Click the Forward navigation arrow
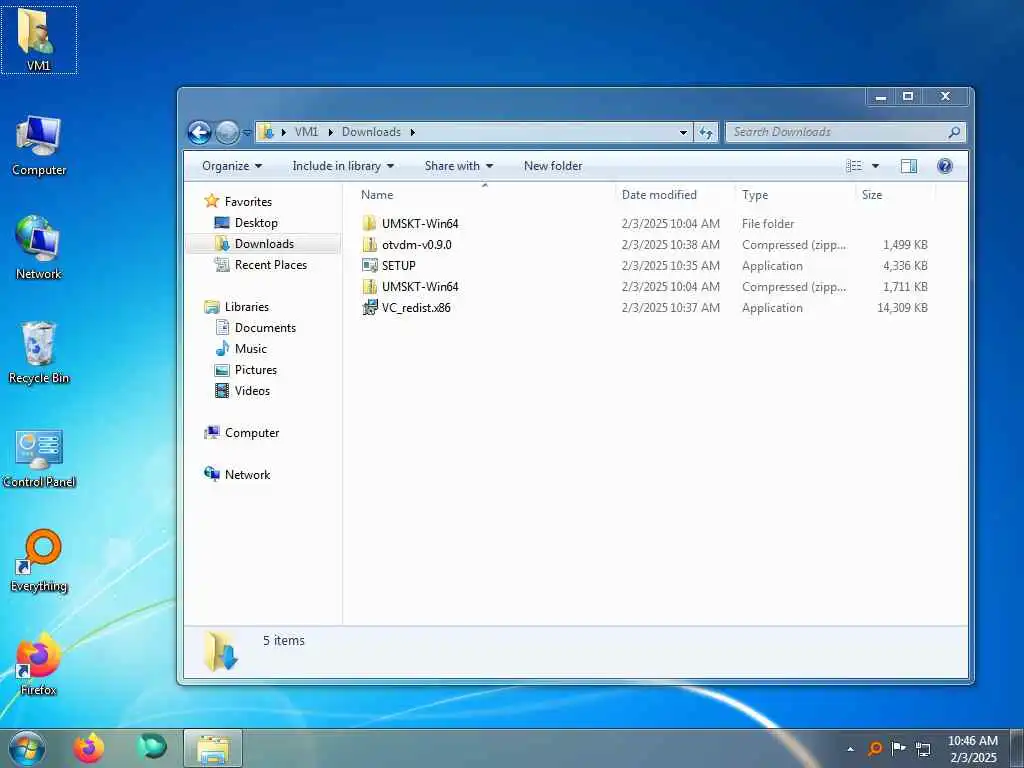The width and height of the screenshot is (1024, 768). pyautogui.click(x=227, y=133)
